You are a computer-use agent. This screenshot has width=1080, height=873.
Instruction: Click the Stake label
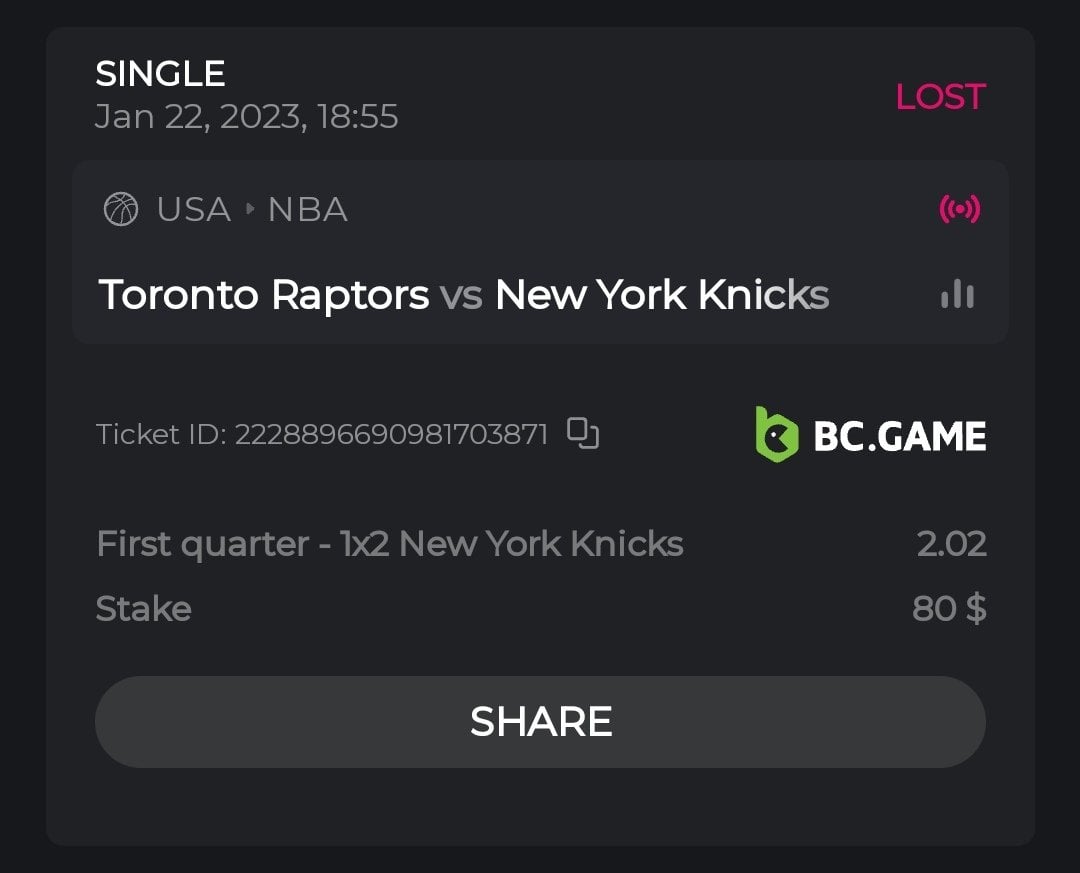(143, 608)
